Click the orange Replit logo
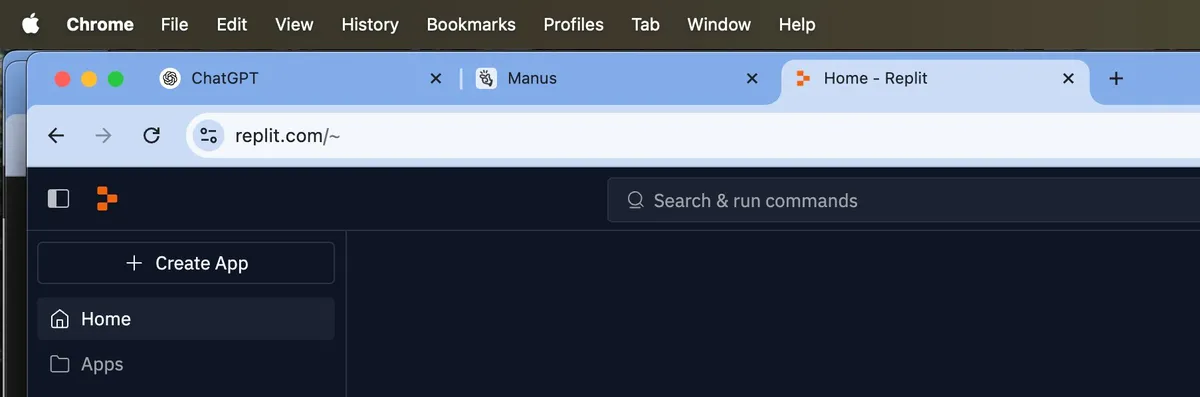1200x397 pixels. click(107, 199)
